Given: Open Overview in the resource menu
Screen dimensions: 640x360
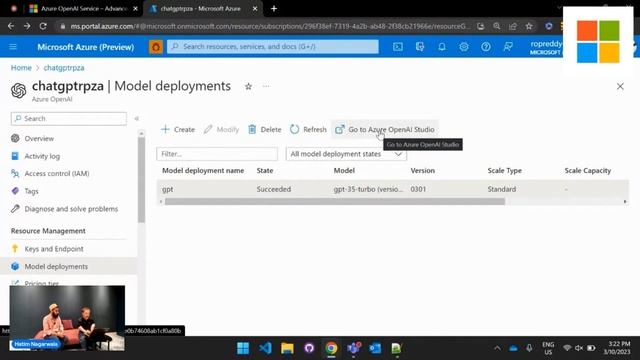Looking at the screenshot, I should pyautogui.click(x=39, y=138).
